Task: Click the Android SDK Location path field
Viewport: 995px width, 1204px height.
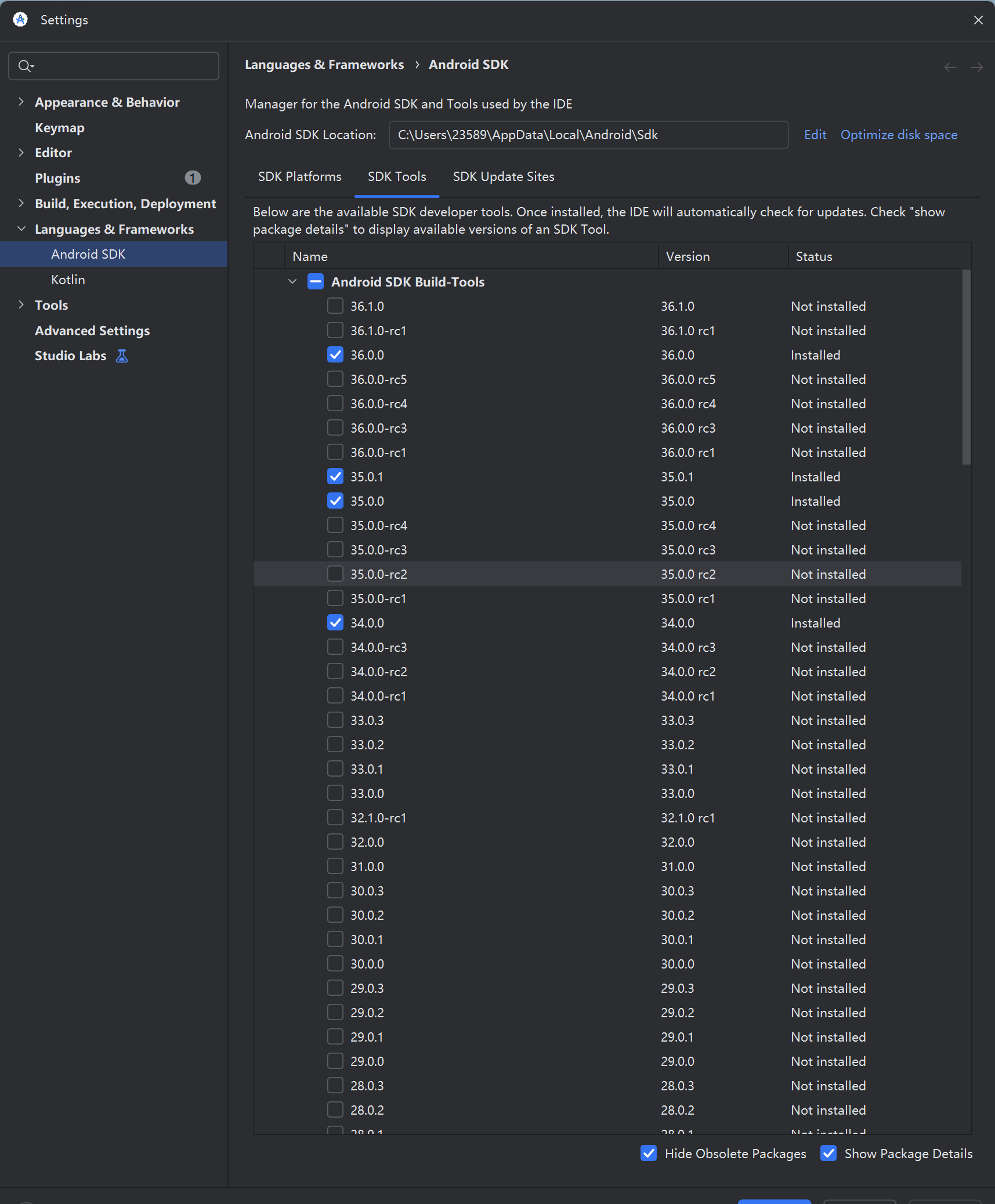Action: click(588, 135)
